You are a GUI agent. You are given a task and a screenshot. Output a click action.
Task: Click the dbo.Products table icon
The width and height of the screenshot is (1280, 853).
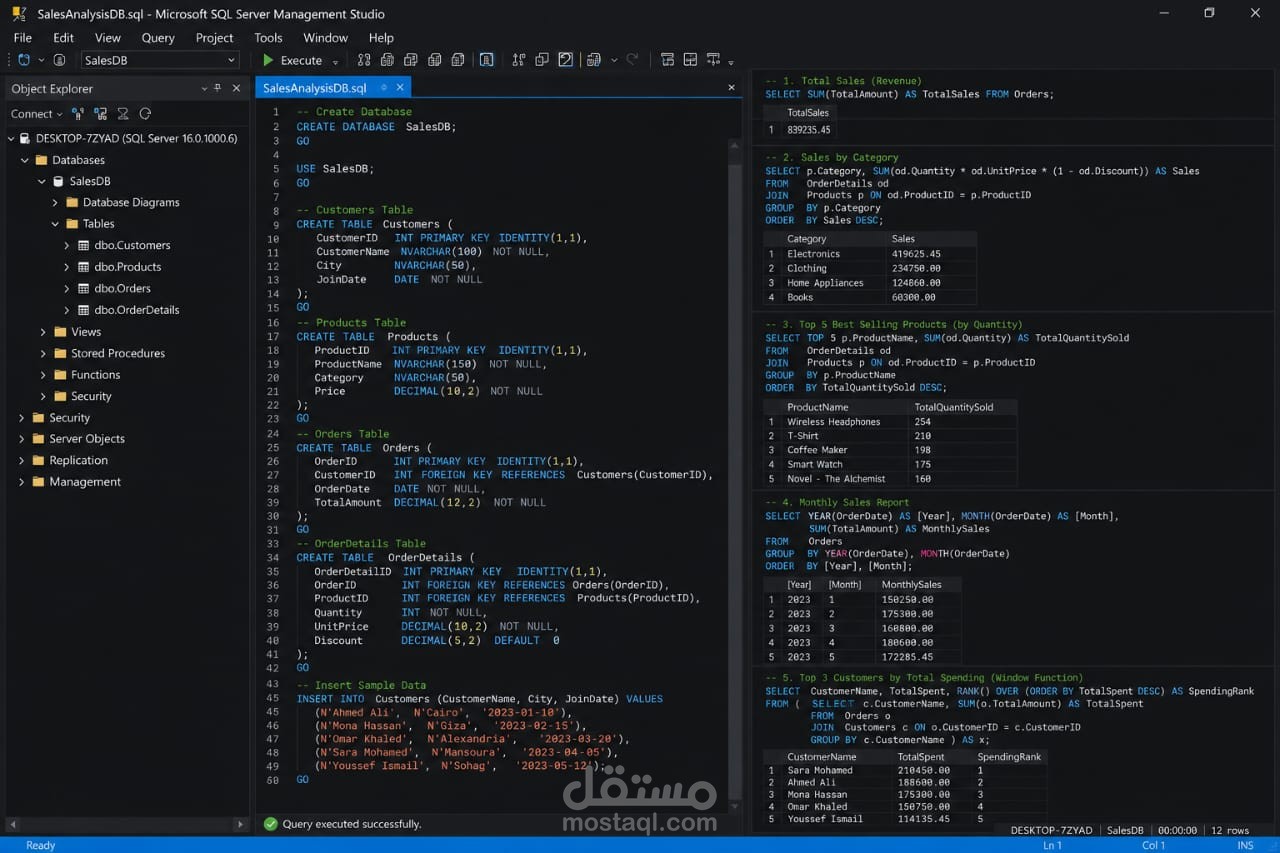83,267
